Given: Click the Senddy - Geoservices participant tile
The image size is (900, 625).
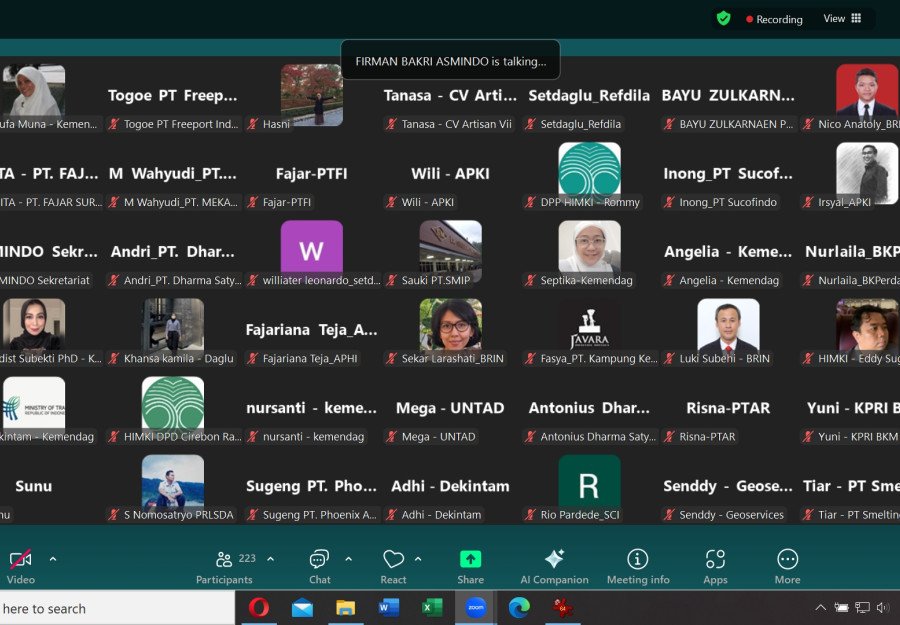Looking at the screenshot, I should point(728,486).
